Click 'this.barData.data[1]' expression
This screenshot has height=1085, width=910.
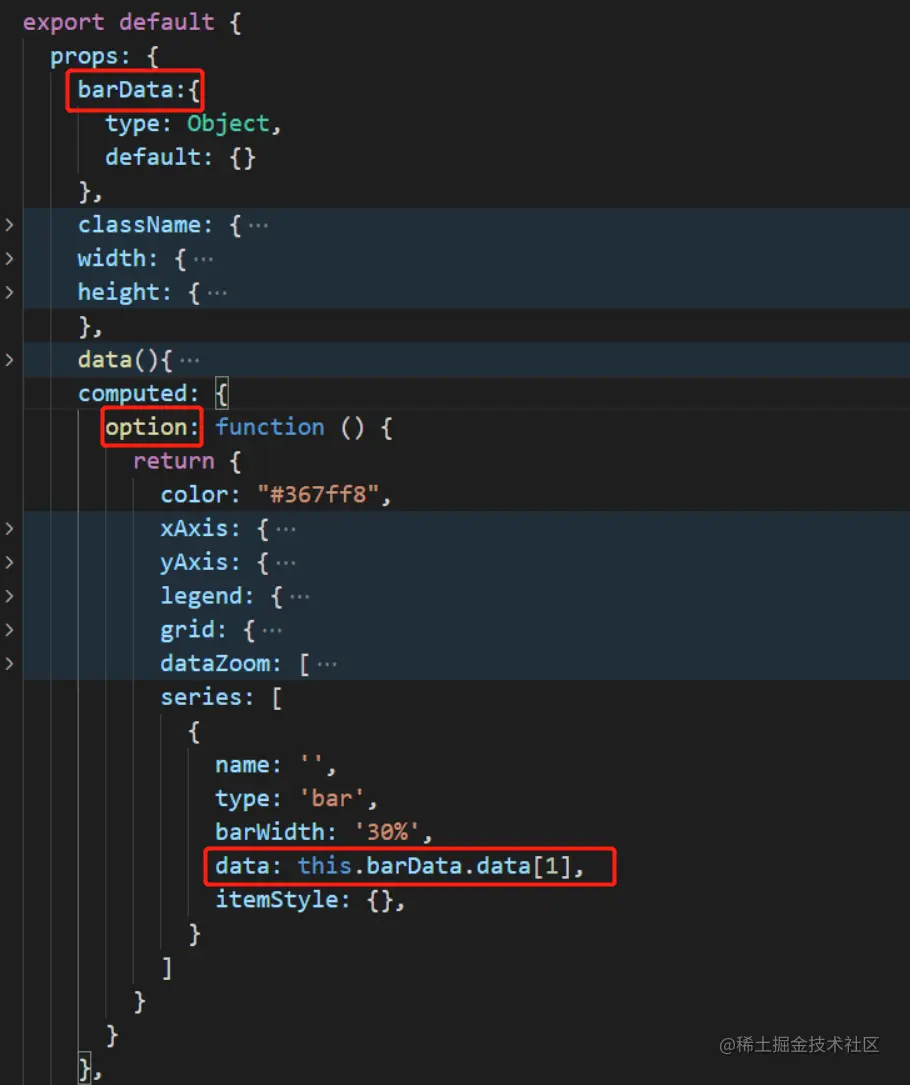click(x=435, y=866)
